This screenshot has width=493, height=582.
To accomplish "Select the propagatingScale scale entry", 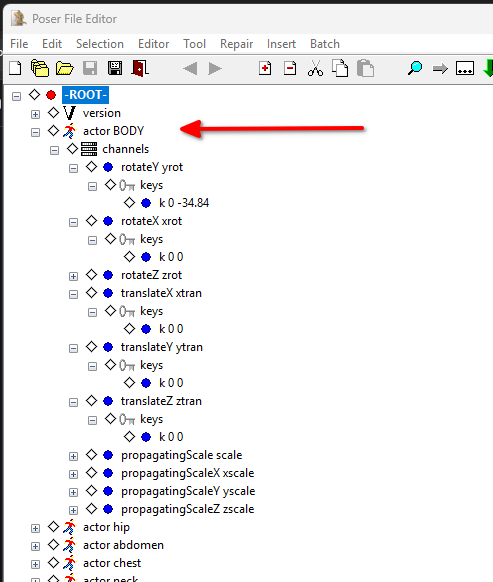I will tap(182, 455).
